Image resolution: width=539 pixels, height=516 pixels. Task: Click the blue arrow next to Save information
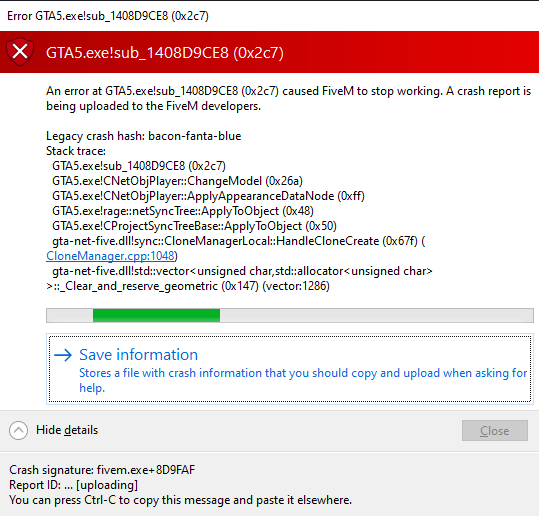63,355
